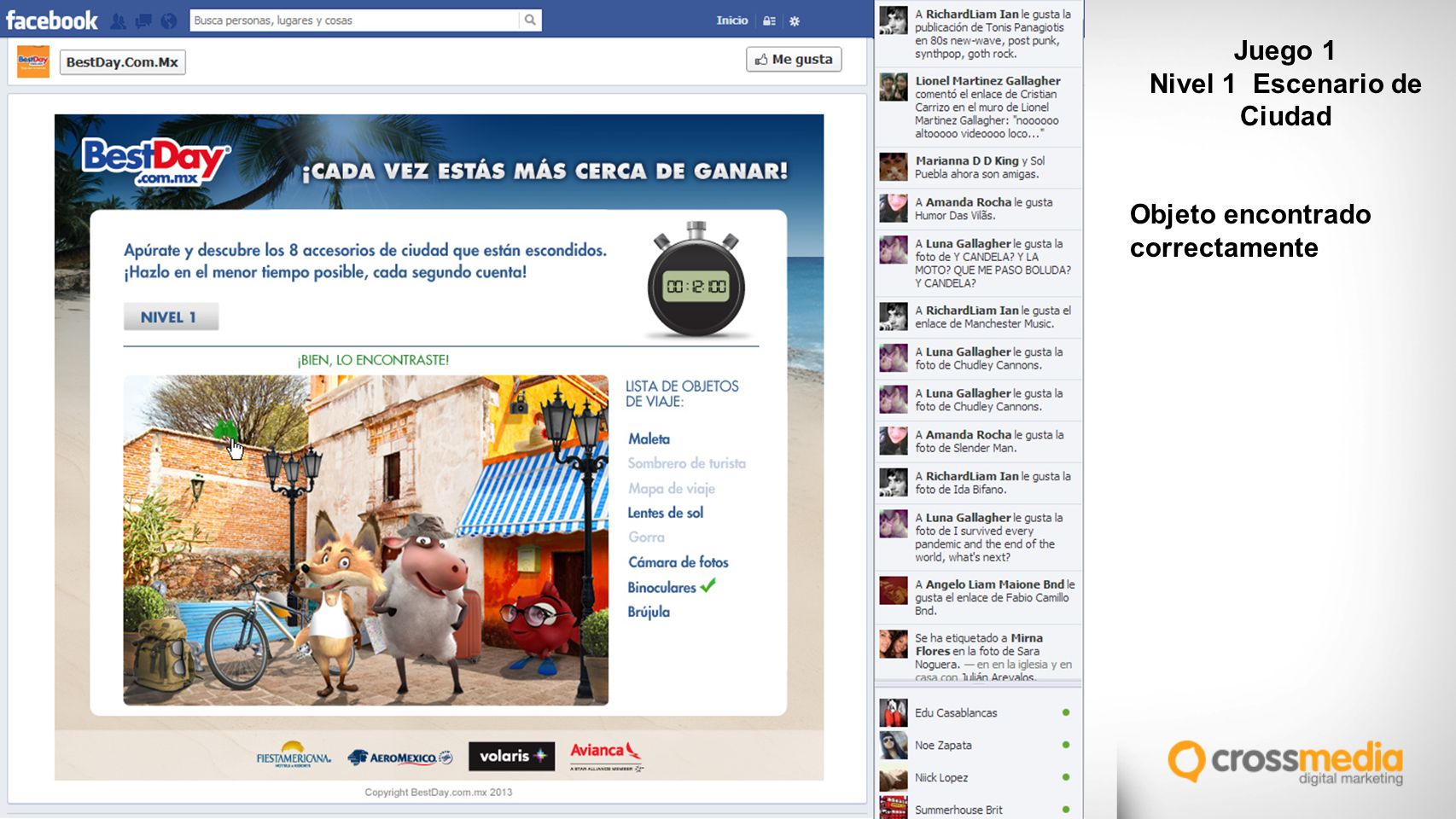The width and height of the screenshot is (1456, 819).
Task: Select 'Sombrero de turista' in the list
Action: 686,463
